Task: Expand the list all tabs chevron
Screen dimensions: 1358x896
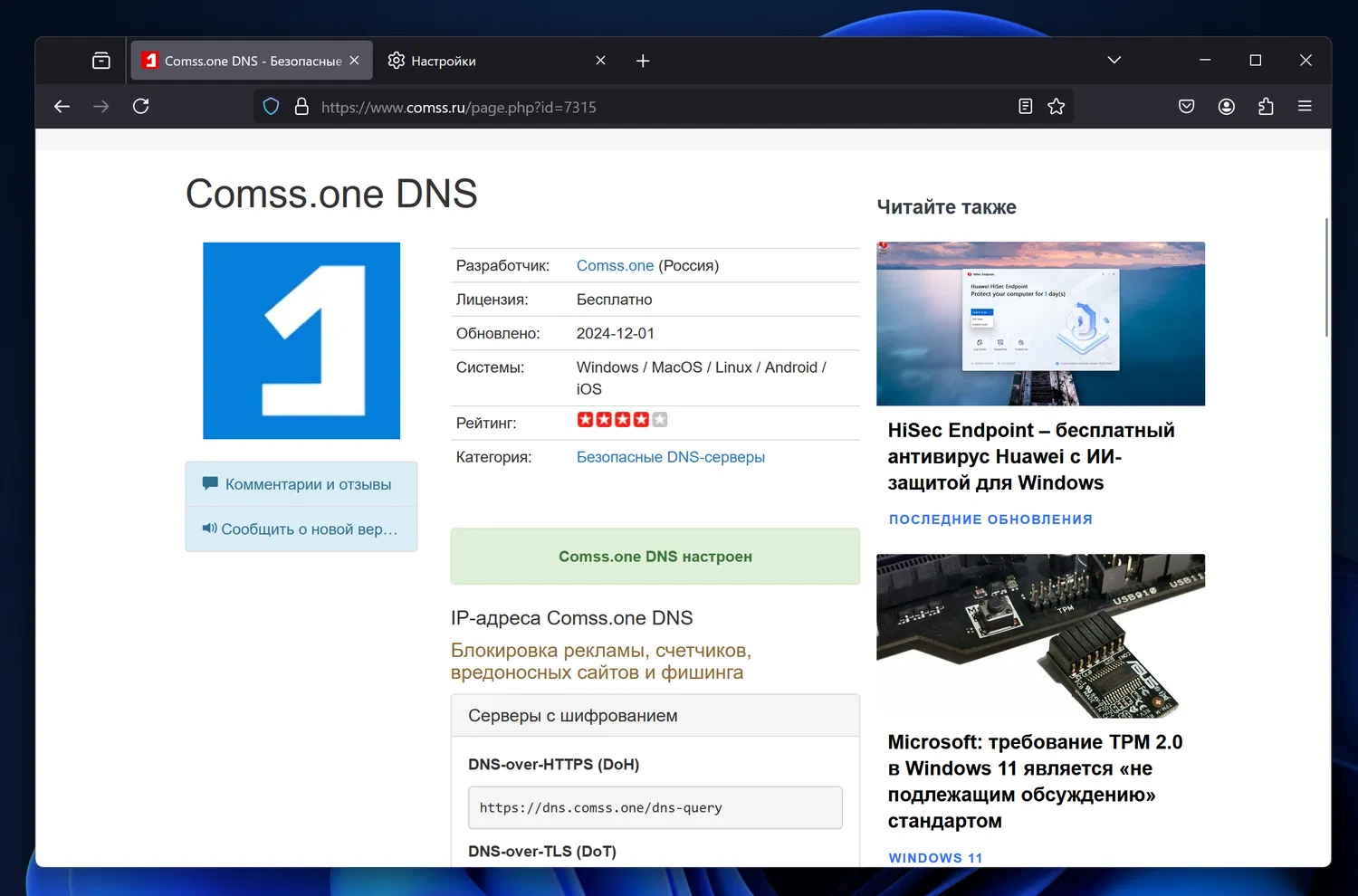Action: click(x=1114, y=61)
